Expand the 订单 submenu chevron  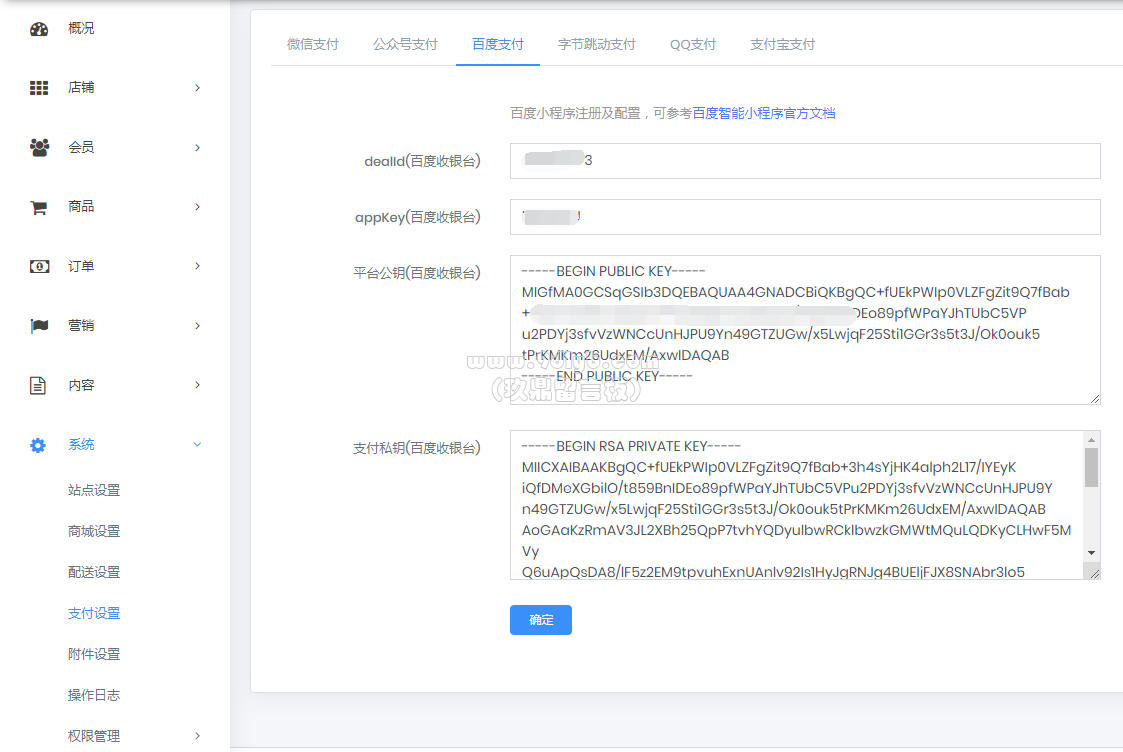click(198, 266)
